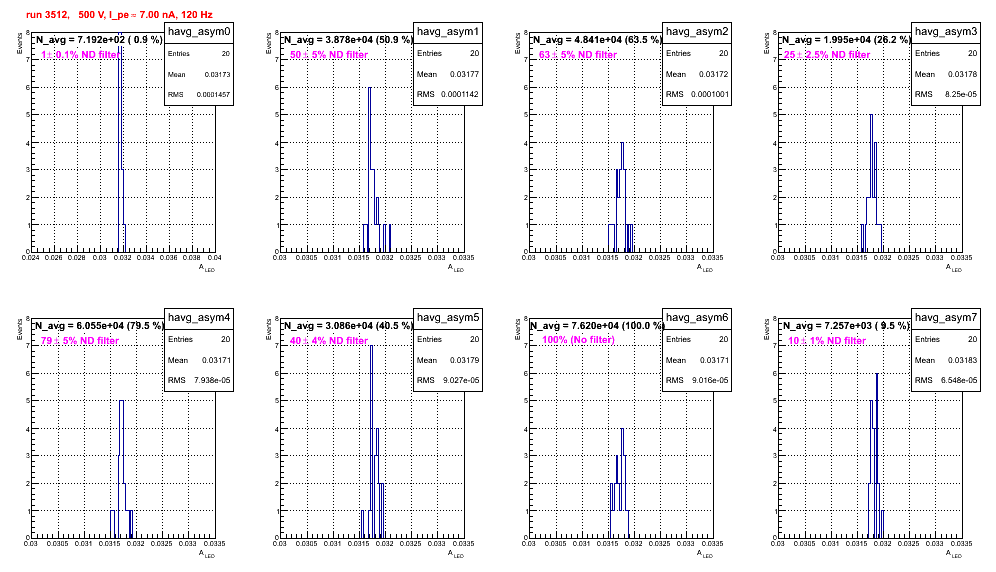Click RMS 6.548e-05 in havg_asym7 stats

[x=946, y=381]
